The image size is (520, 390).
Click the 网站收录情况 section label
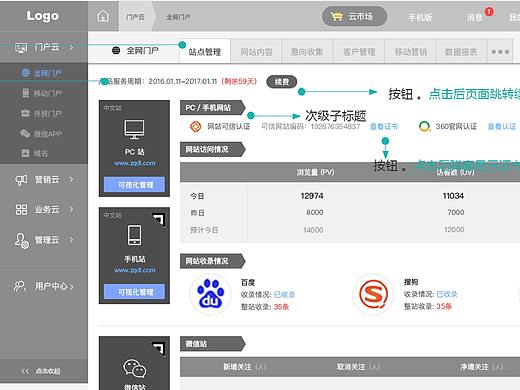[213, 261]
